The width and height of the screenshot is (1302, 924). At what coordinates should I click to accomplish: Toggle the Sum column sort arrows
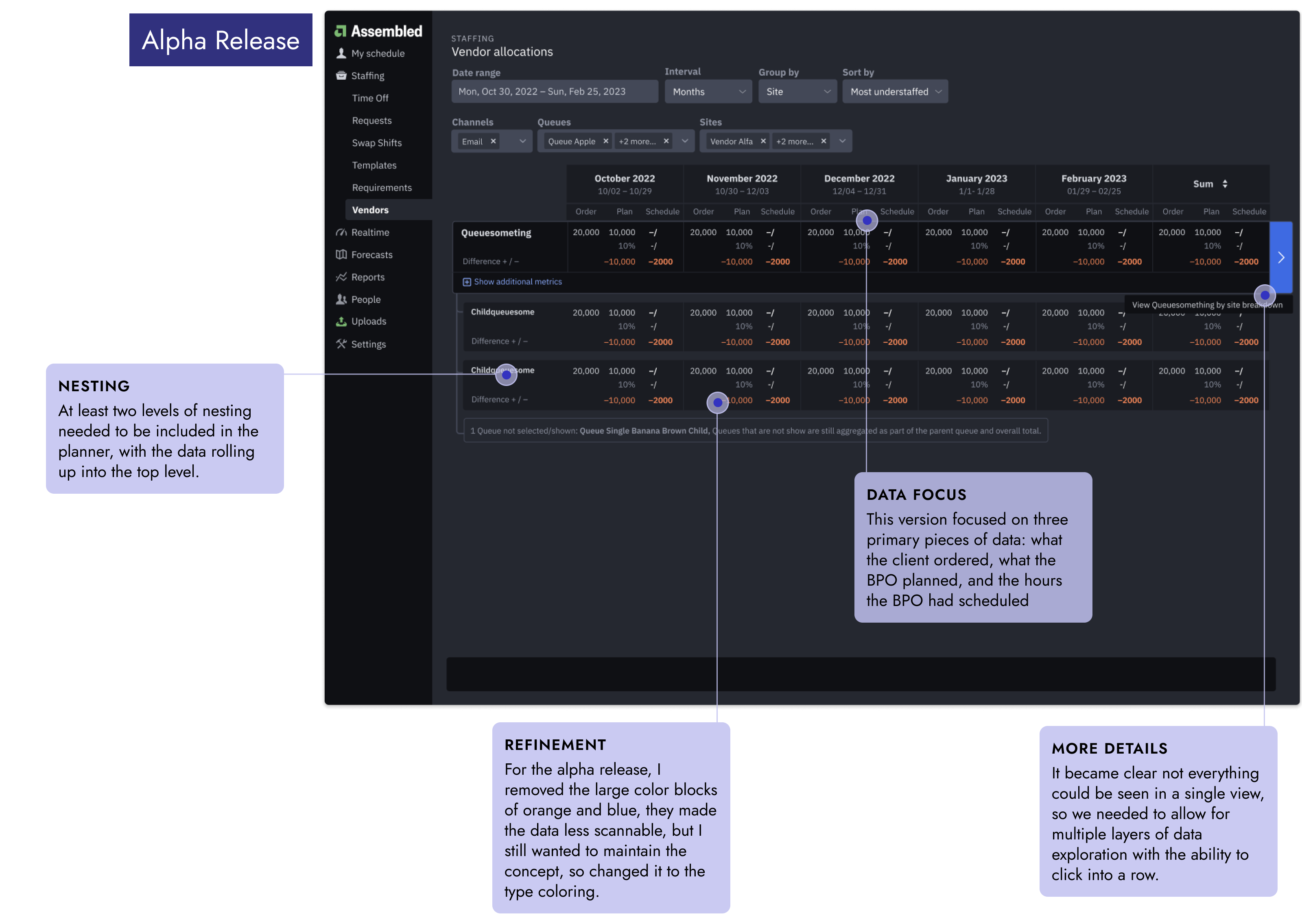(1225, 184)
